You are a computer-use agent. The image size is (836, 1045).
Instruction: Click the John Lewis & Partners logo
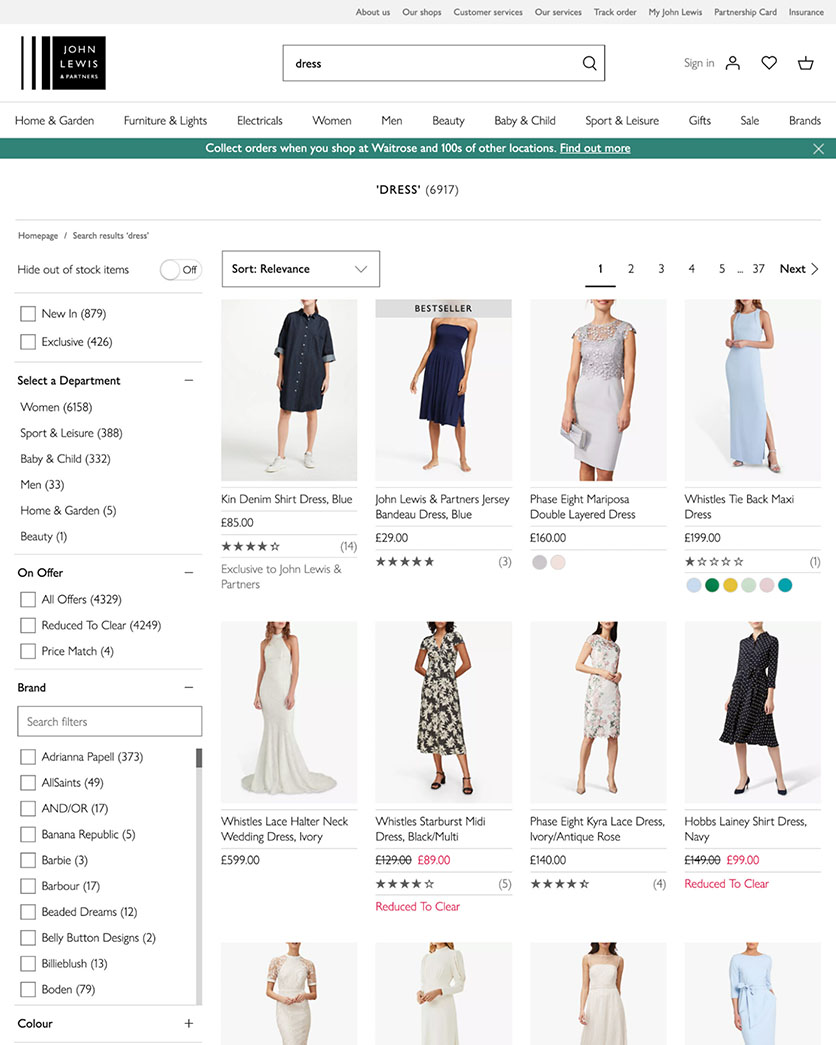click(63, 62)
